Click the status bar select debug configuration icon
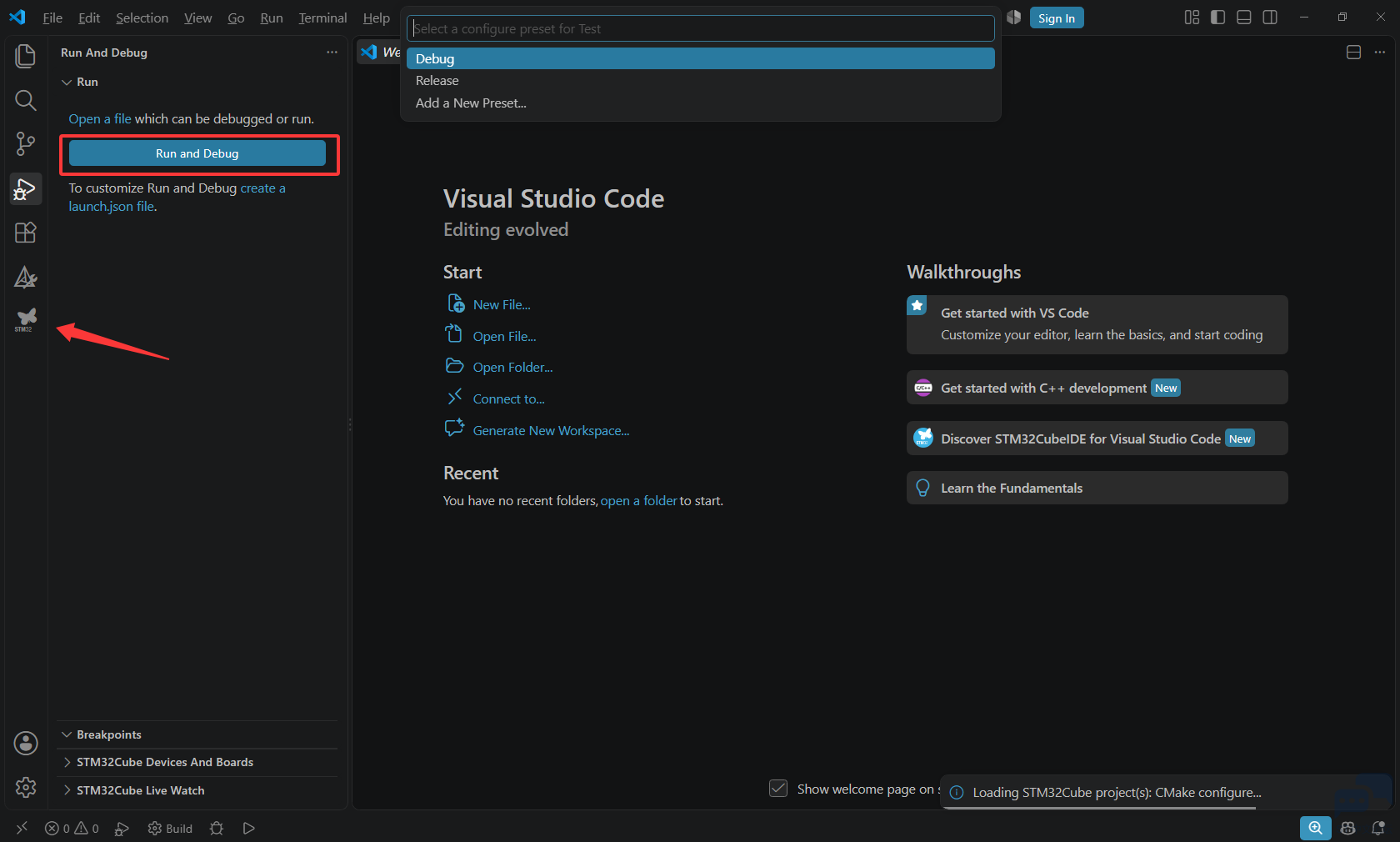Viewport: 1400px width, 842px height. click(122, 829)
